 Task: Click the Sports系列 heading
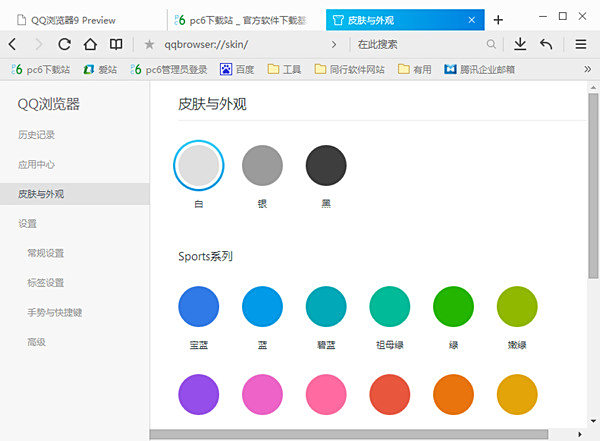click(x=205, y=256)
